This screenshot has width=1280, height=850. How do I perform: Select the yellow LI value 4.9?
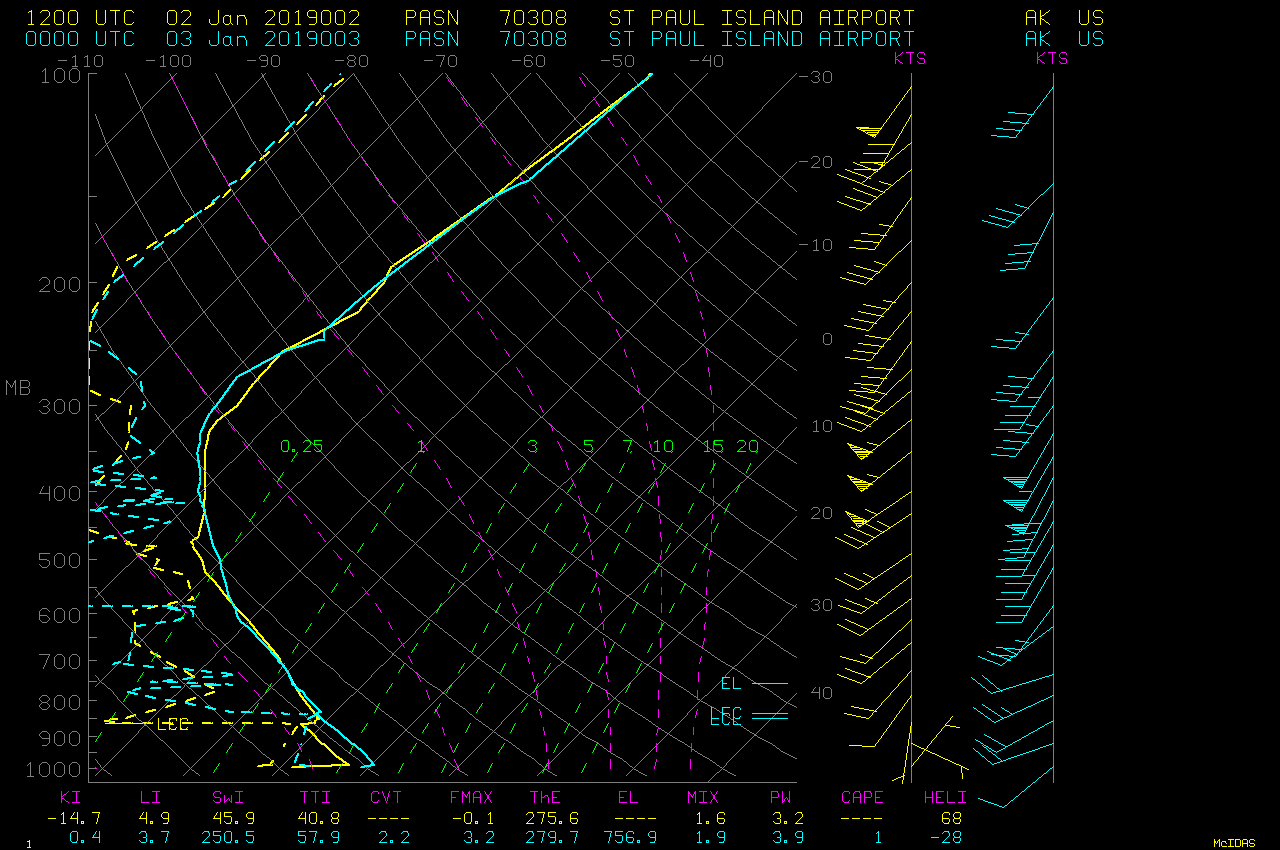pyautogui.click(x=154, y=817)
